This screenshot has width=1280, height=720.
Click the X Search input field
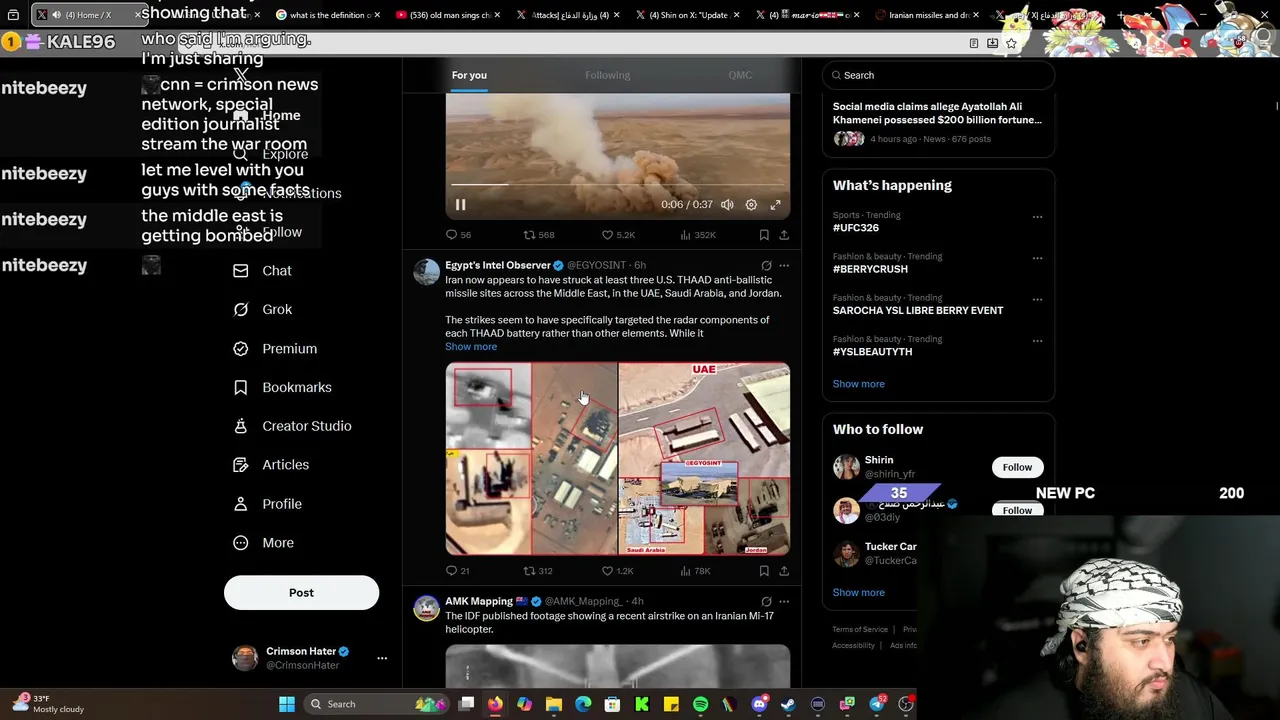click(x=938, y=75)
